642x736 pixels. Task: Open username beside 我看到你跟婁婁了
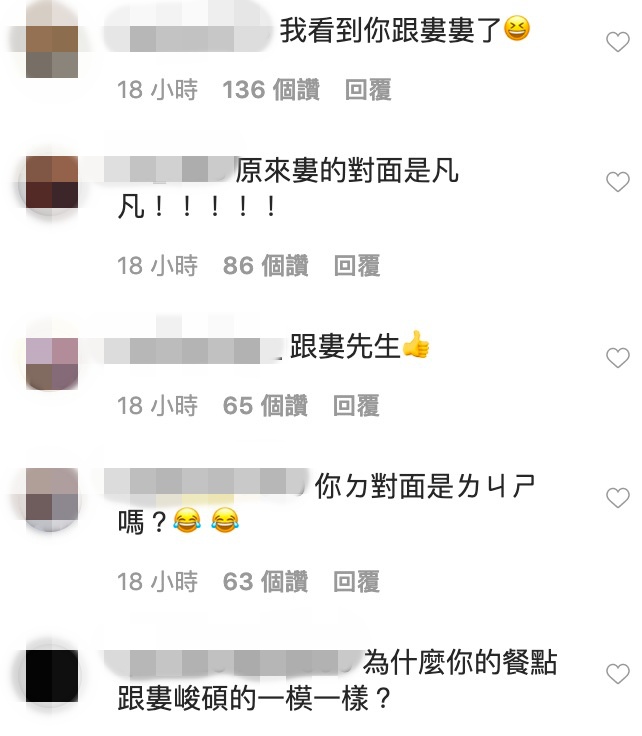click(x=188, y=32)
